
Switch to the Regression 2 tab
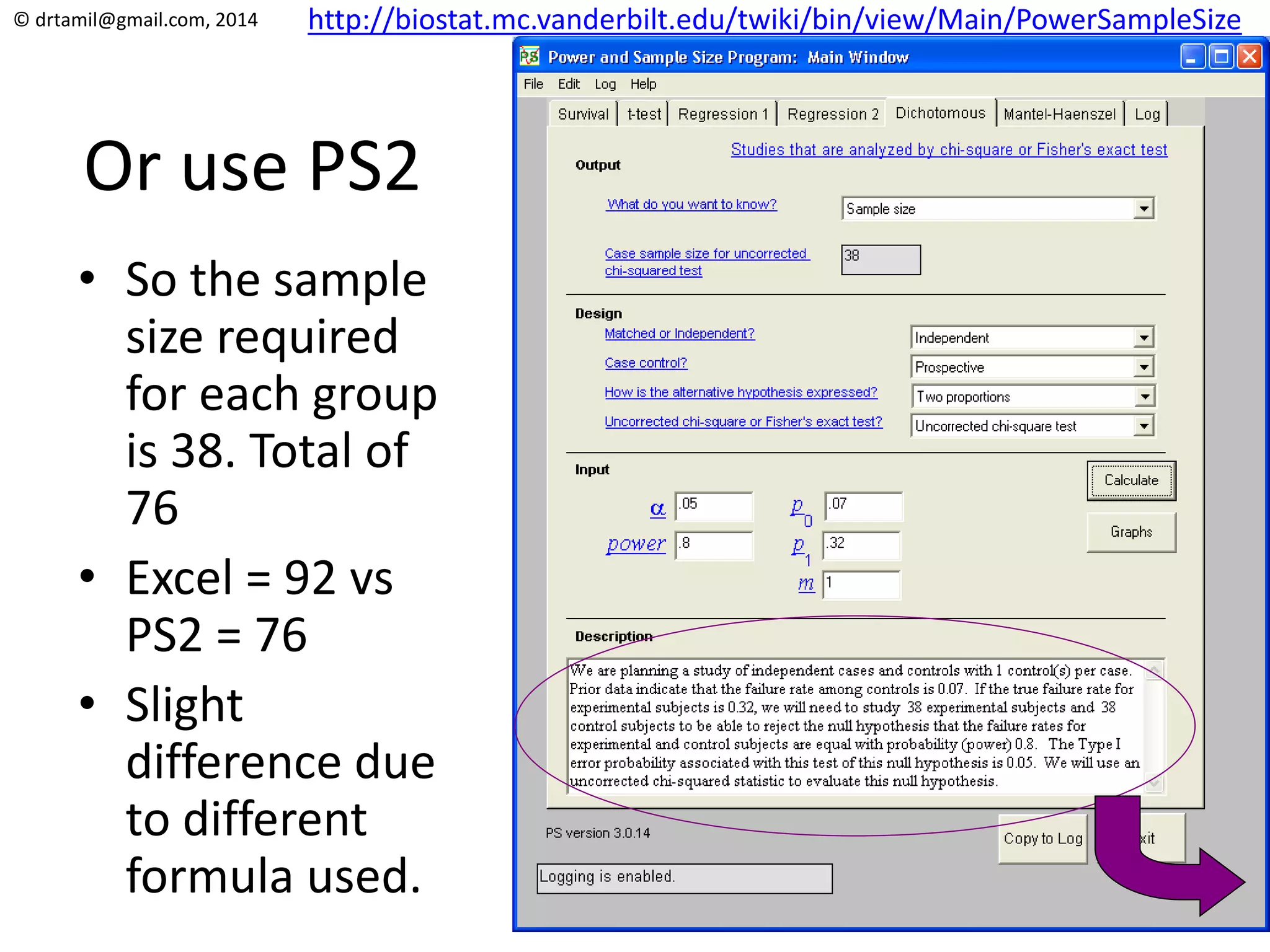click(833, 114)
